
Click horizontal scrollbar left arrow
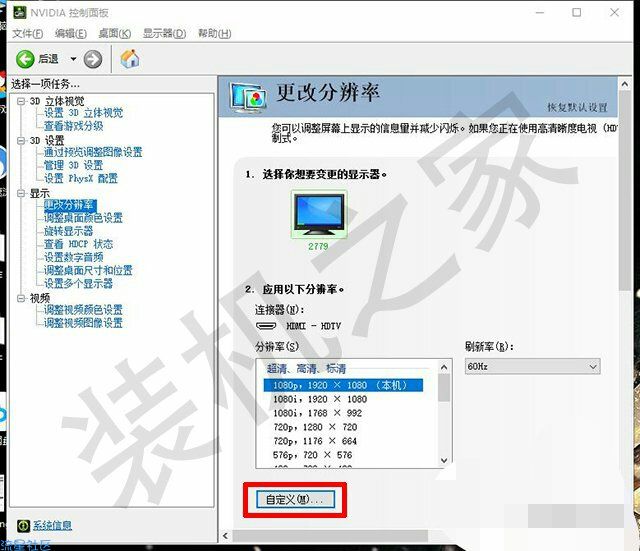pos(225,536)
